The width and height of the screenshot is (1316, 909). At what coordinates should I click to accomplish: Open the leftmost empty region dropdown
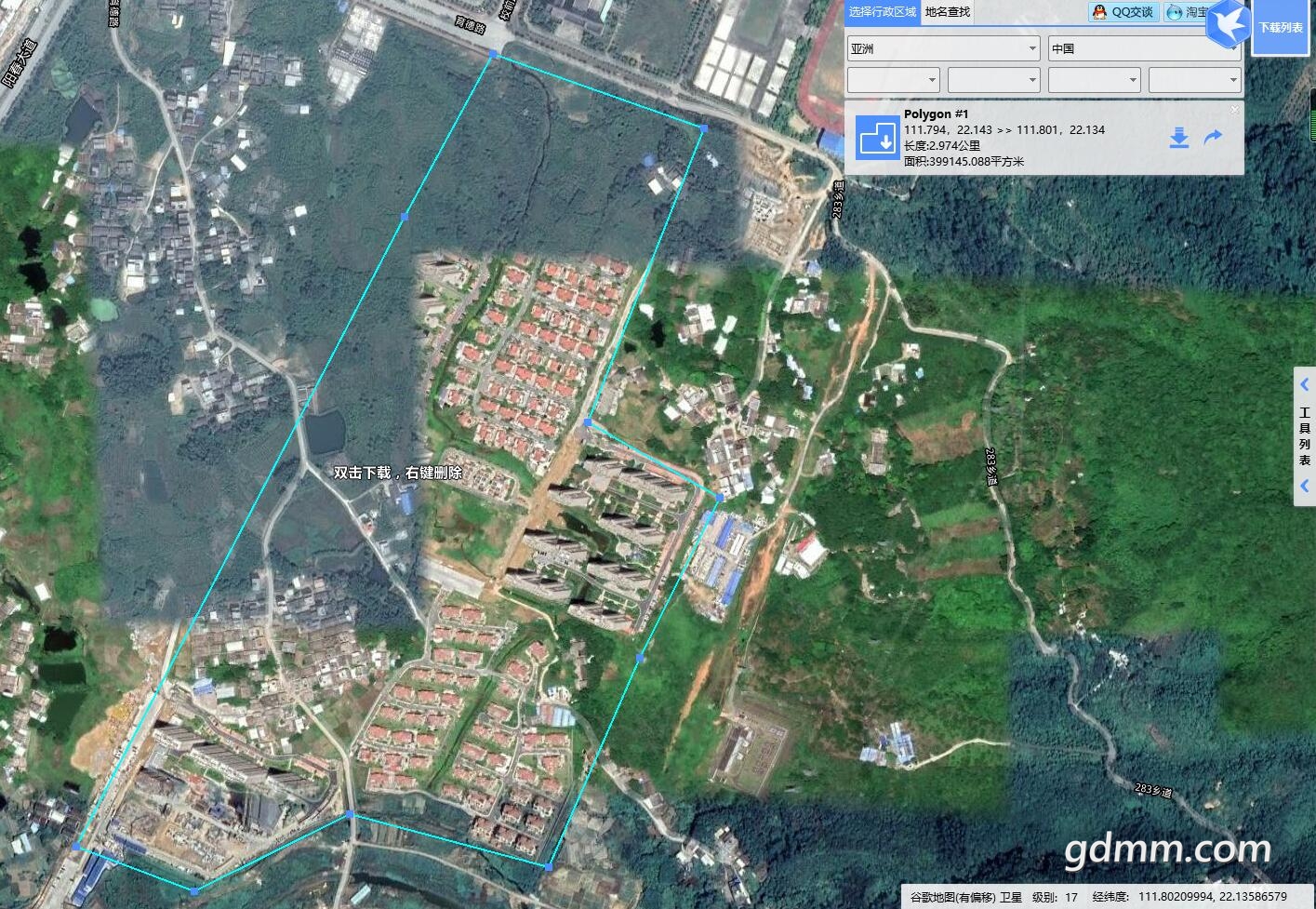(x=893, y=80)
